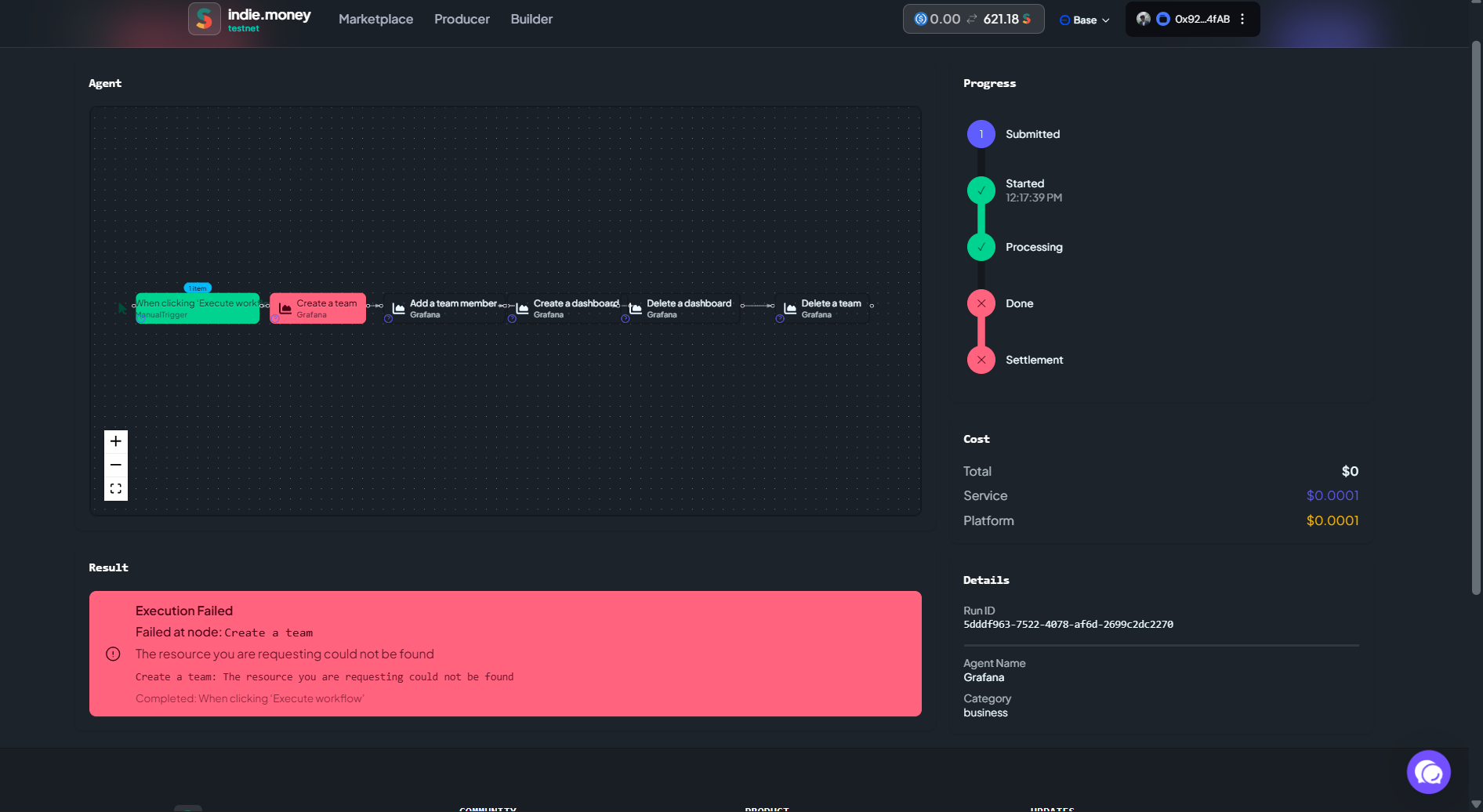Select the Delete a team Grafana node
The image size is (1483, 812).
823,308
